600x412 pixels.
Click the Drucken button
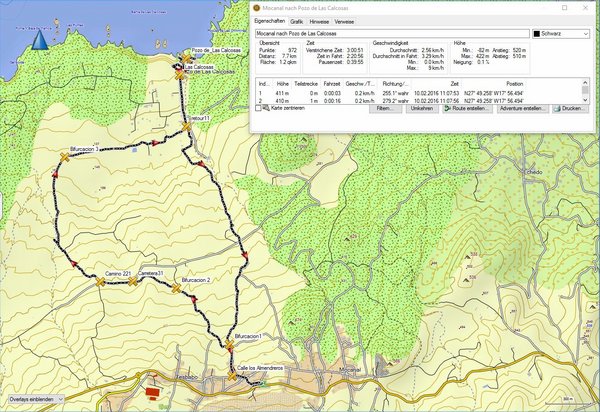point(571,107)
